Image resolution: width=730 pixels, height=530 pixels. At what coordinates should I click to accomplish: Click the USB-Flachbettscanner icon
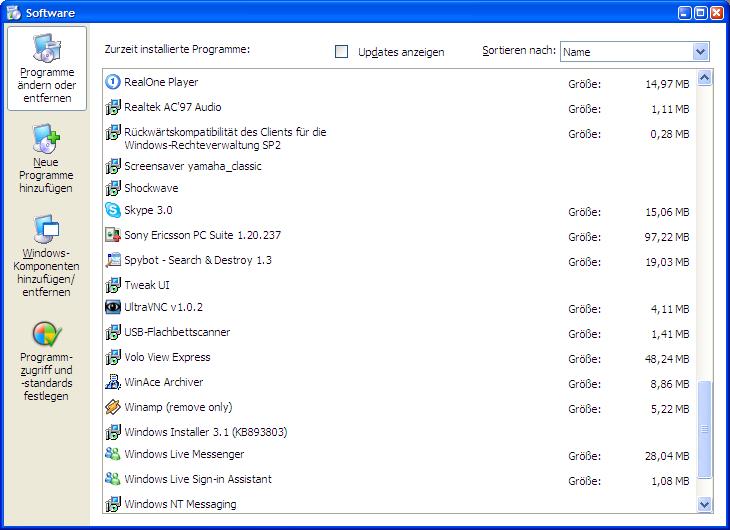click(113, 332)
